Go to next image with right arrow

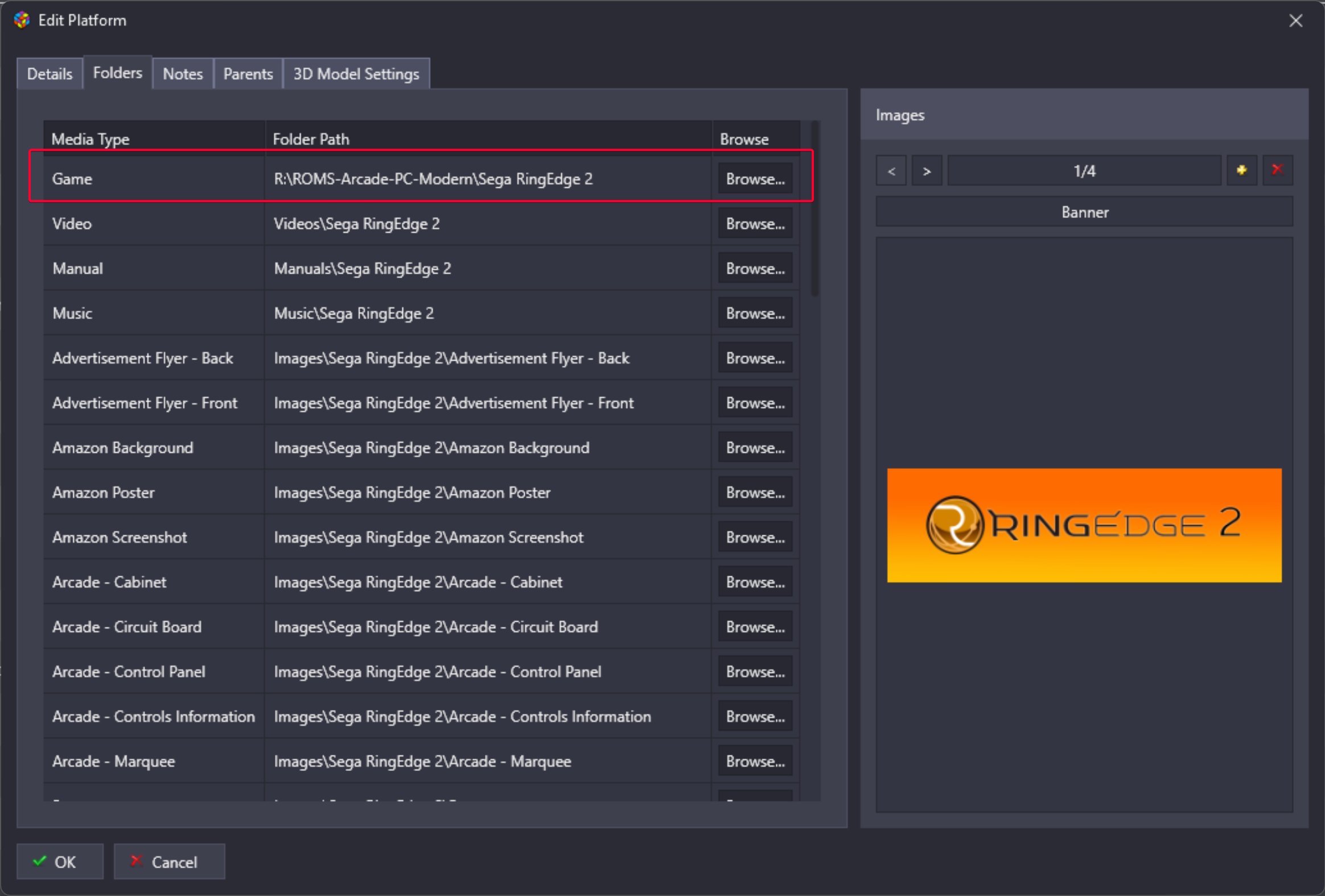pos(927,171)
